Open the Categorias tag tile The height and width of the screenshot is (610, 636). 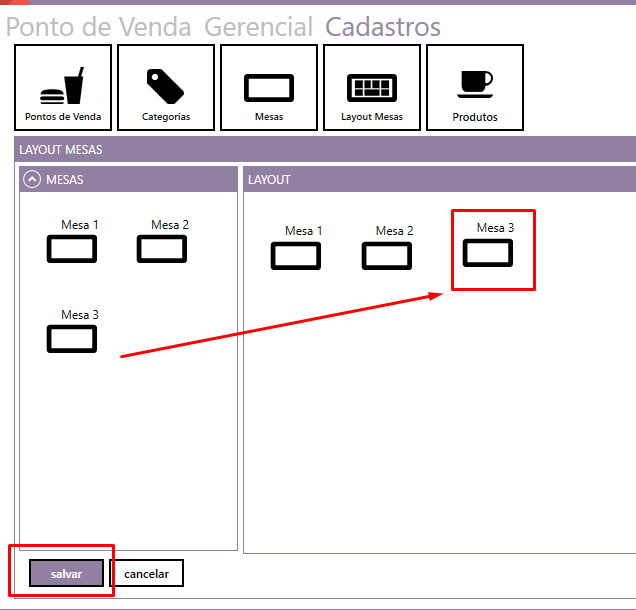tap(166, 88)
